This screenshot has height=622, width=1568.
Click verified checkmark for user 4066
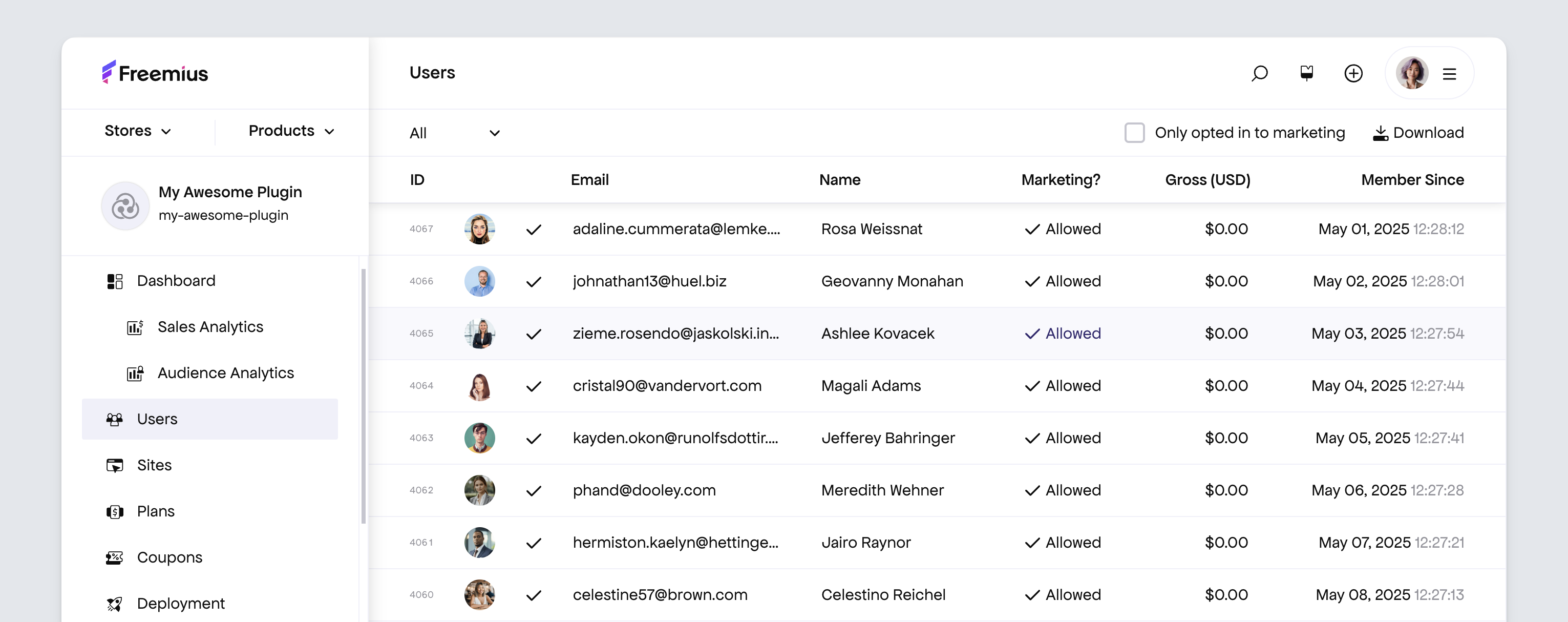coord(534,282)
